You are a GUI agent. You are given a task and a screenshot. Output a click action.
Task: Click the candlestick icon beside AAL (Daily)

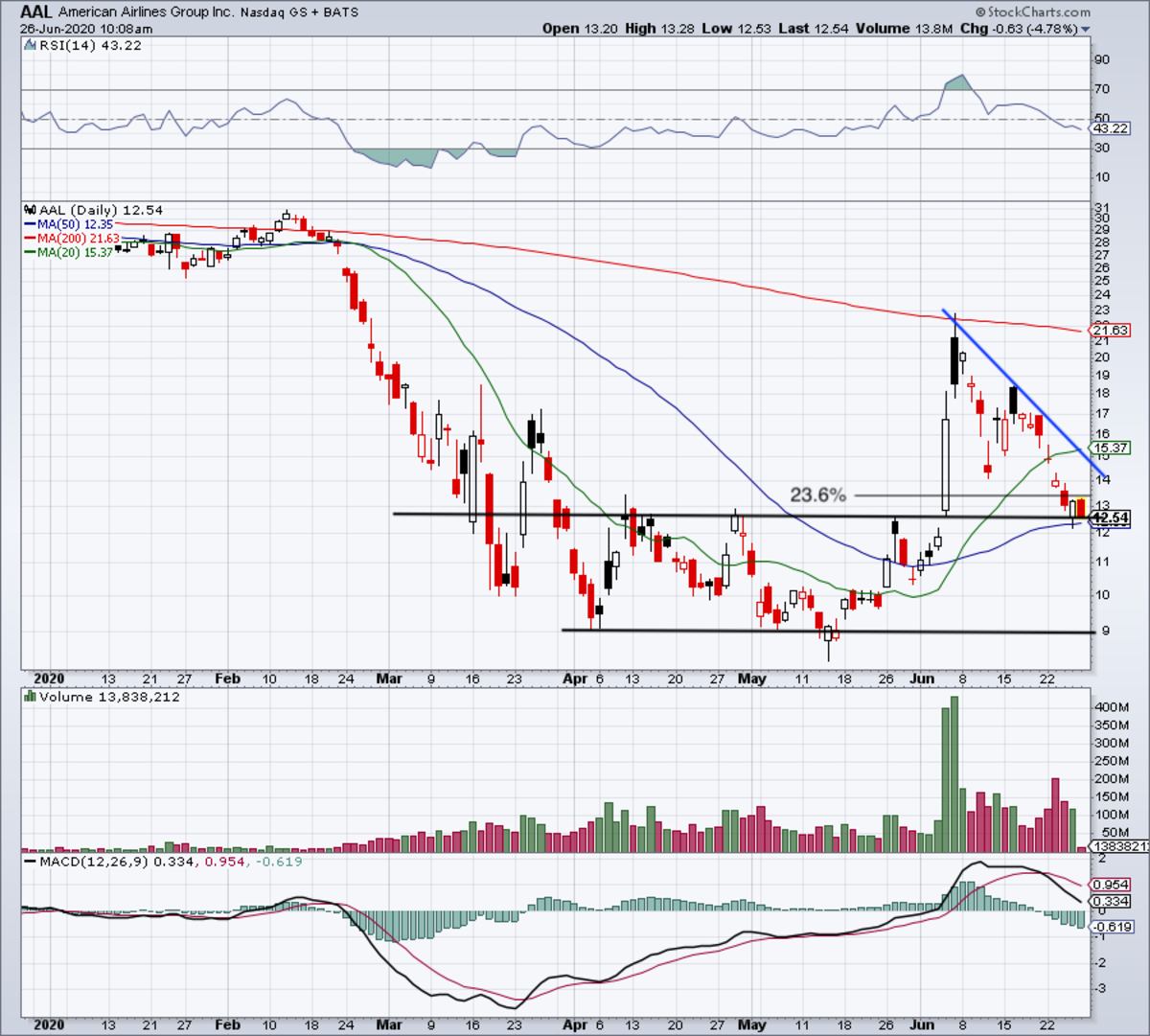(x=29, y=210)
